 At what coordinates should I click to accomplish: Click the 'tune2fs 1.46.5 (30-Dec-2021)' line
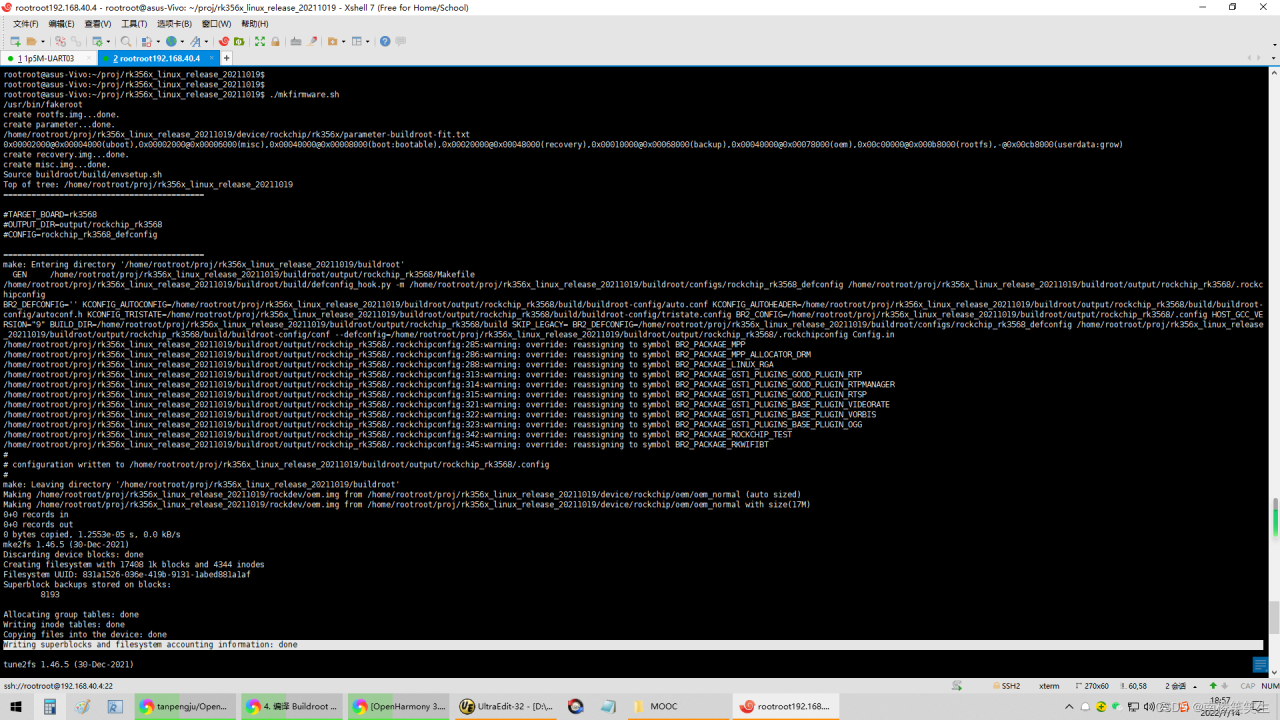(x=68, y=665)
